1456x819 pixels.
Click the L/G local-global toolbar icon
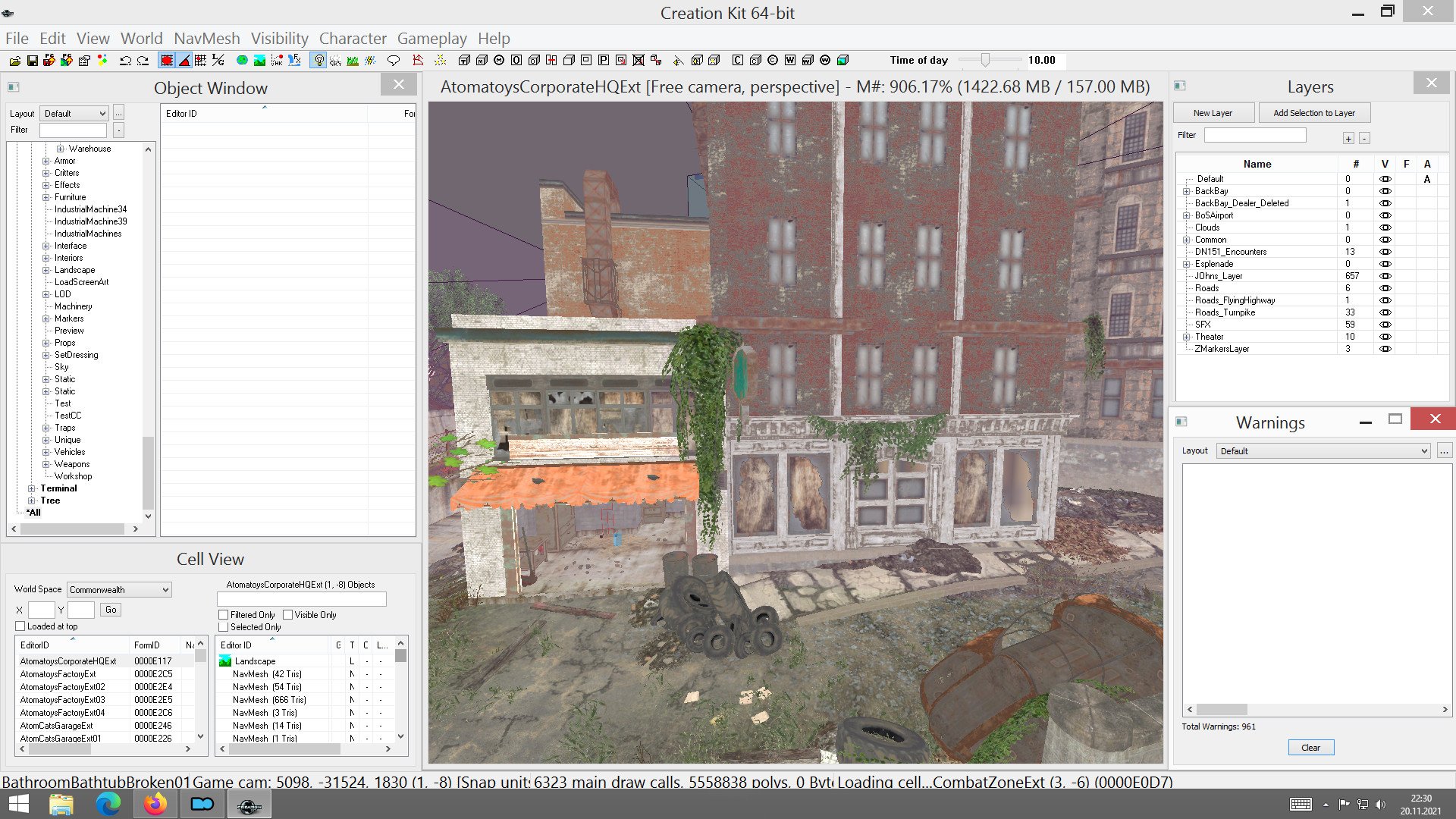point(218,60)
